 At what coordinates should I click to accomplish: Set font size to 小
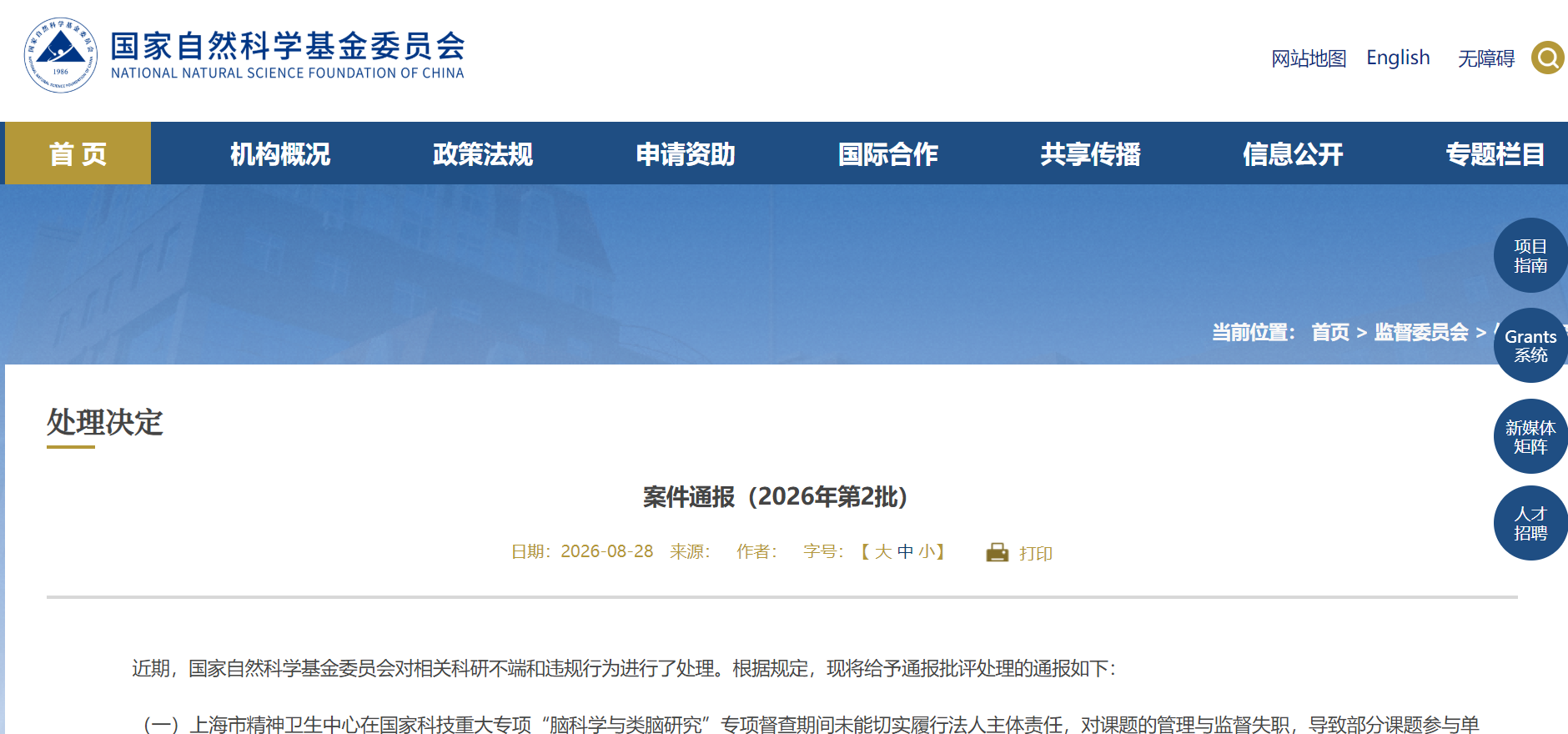point(927,551)
